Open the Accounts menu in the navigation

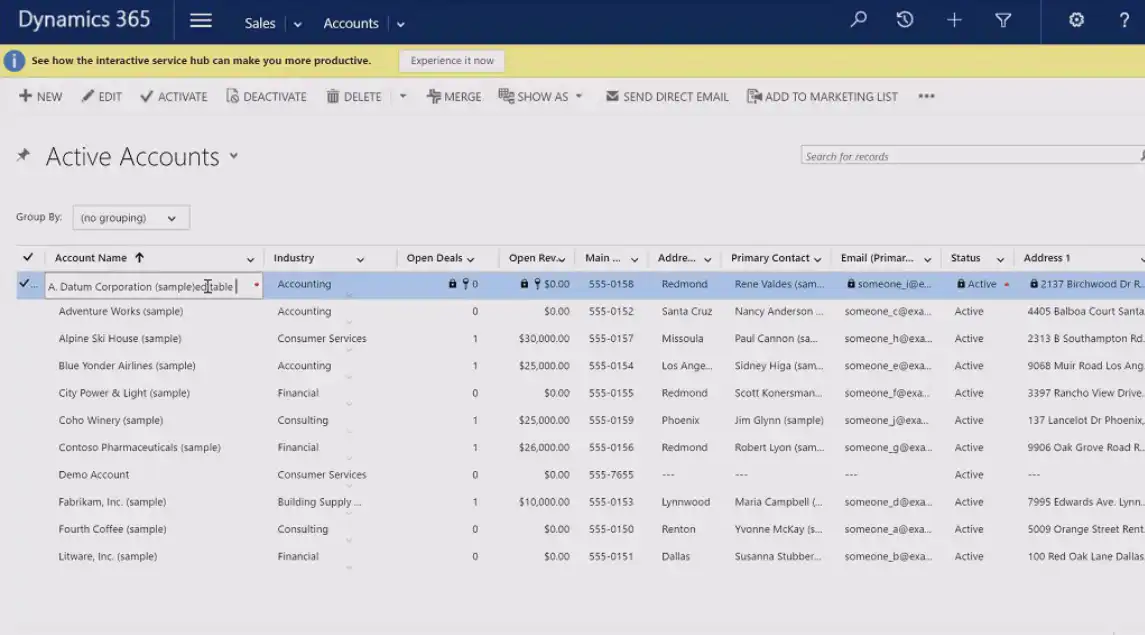click(350, 22)
